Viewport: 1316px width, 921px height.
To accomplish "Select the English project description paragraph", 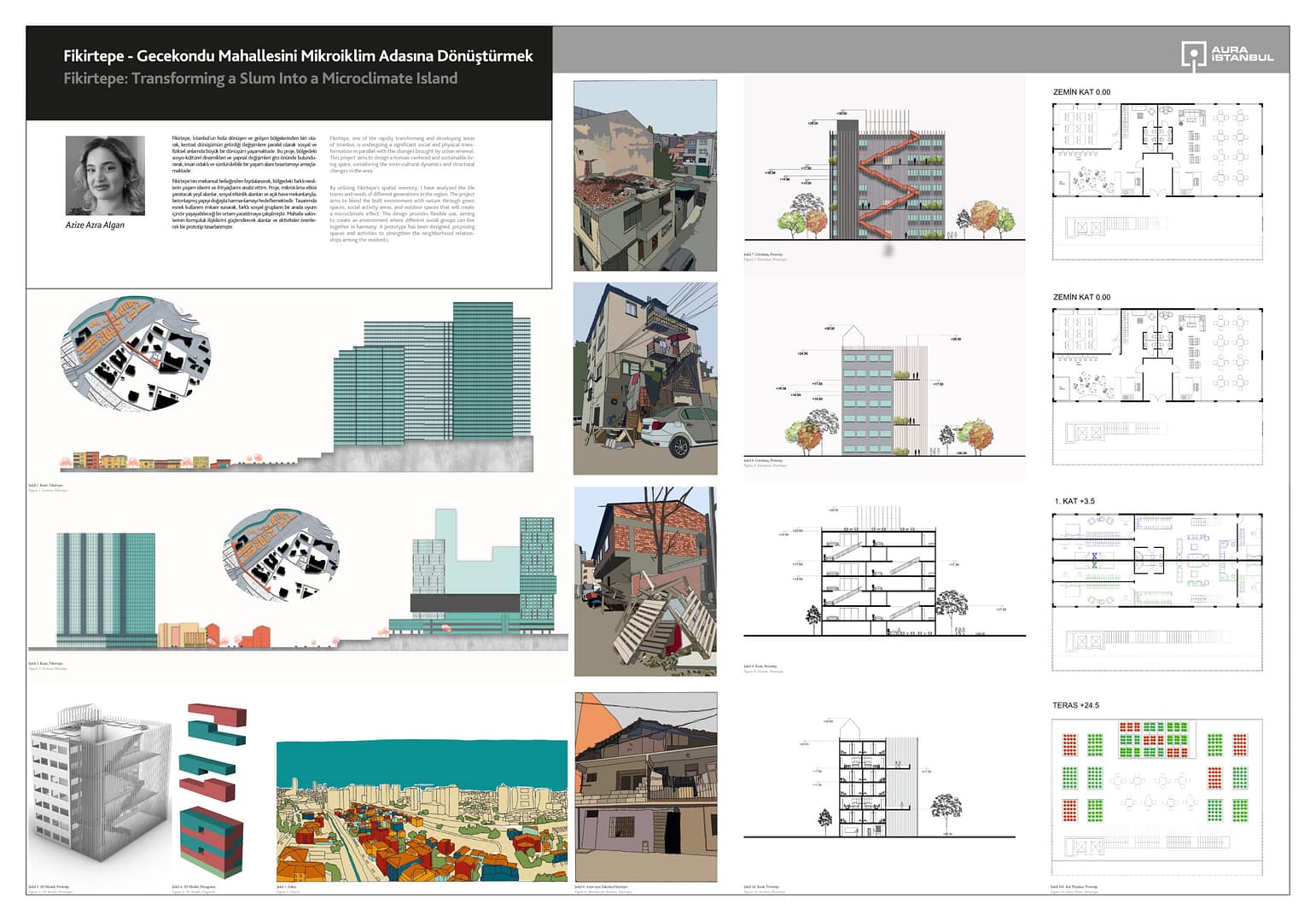I will (402, 189).
